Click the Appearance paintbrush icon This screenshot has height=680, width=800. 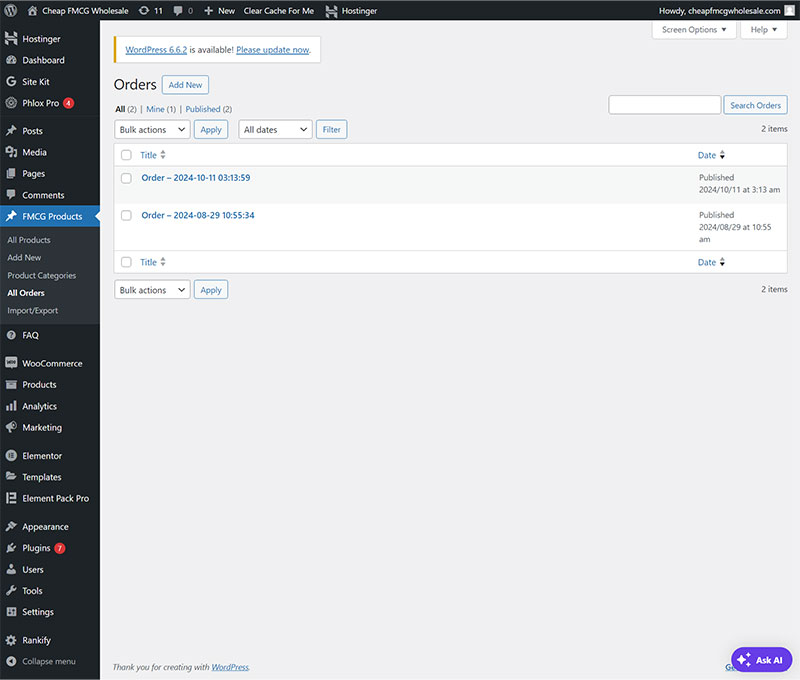pyautogui.click(x=11, y=526)
